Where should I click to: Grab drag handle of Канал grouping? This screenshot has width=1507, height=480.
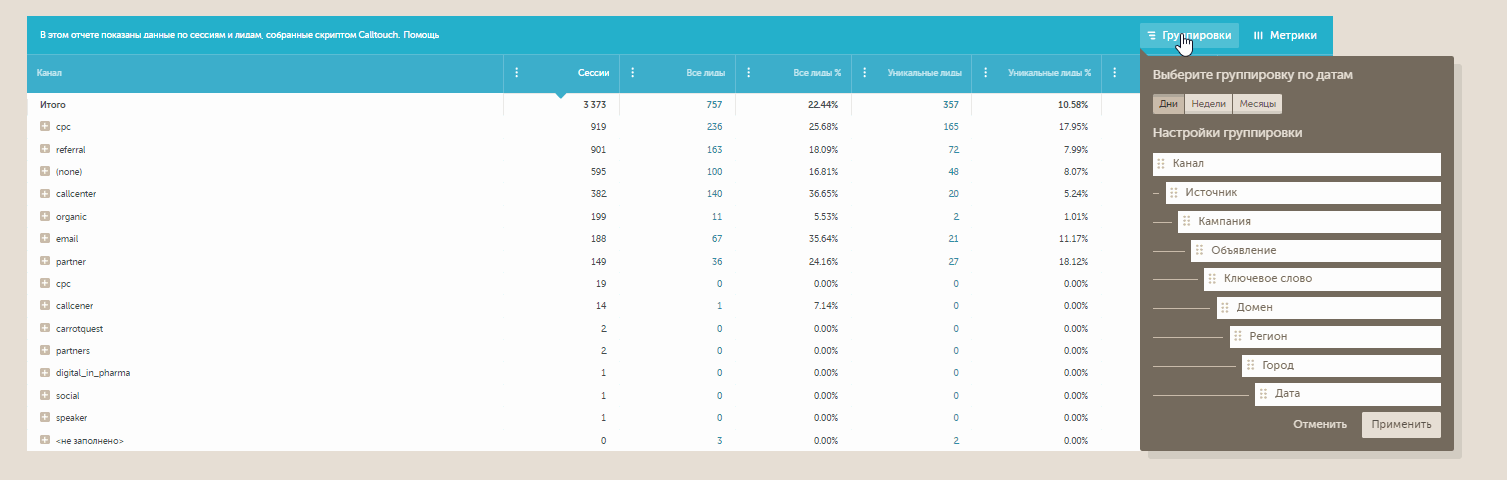[1161, 164]
